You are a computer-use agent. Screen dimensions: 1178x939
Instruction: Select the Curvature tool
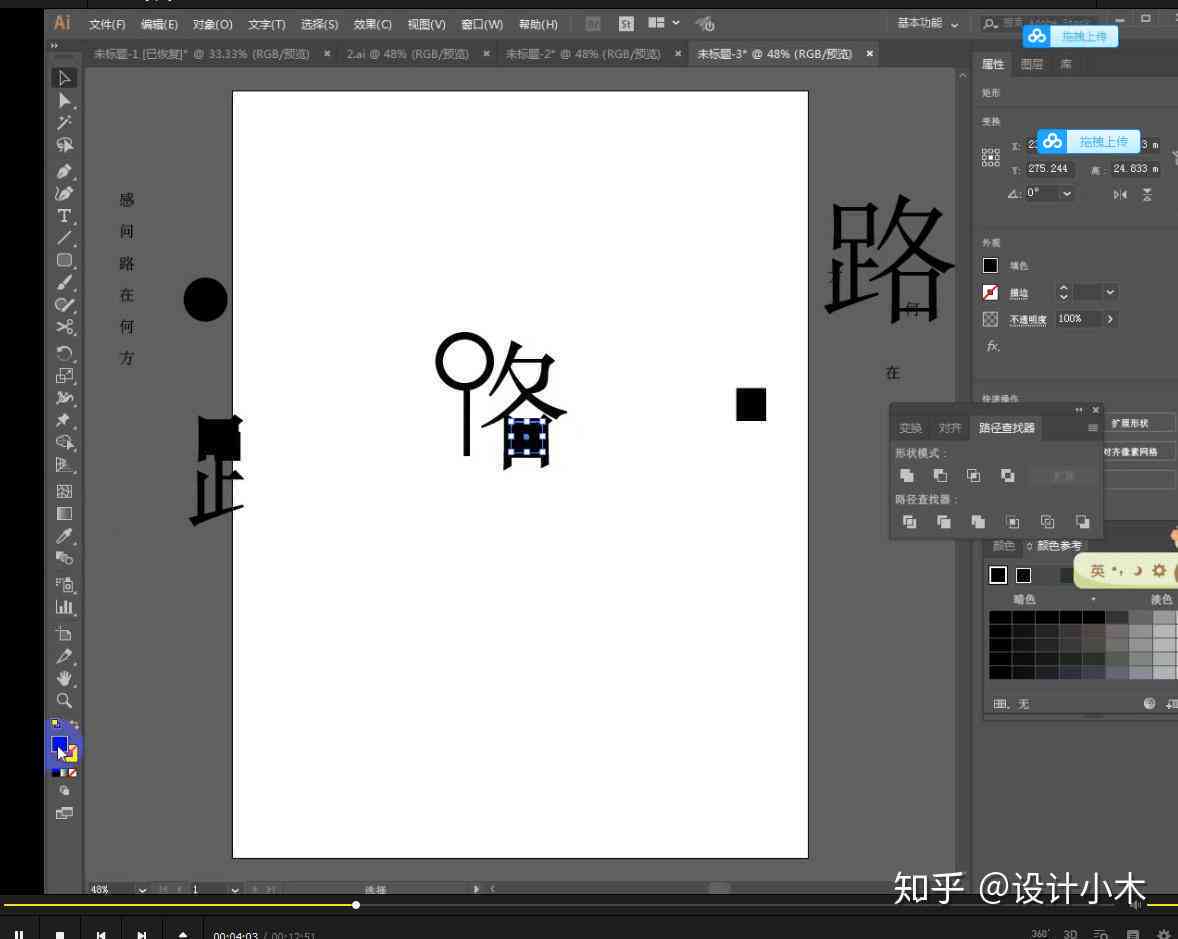pos(64,194)
